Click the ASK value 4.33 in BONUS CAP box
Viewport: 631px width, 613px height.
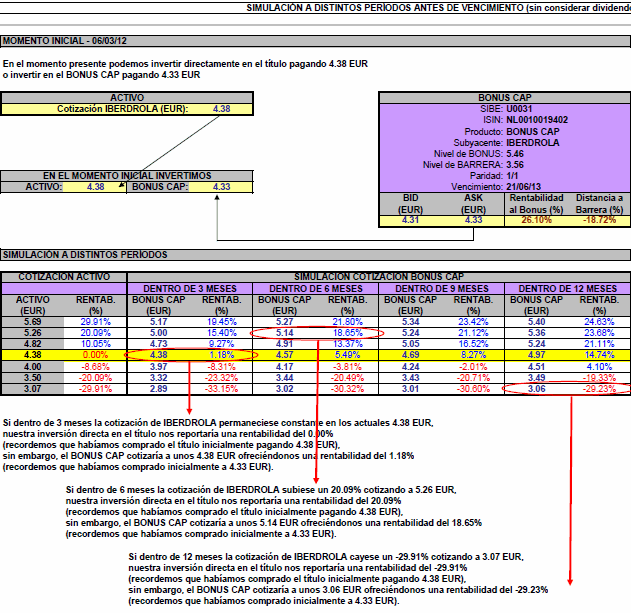click(473, 220)
